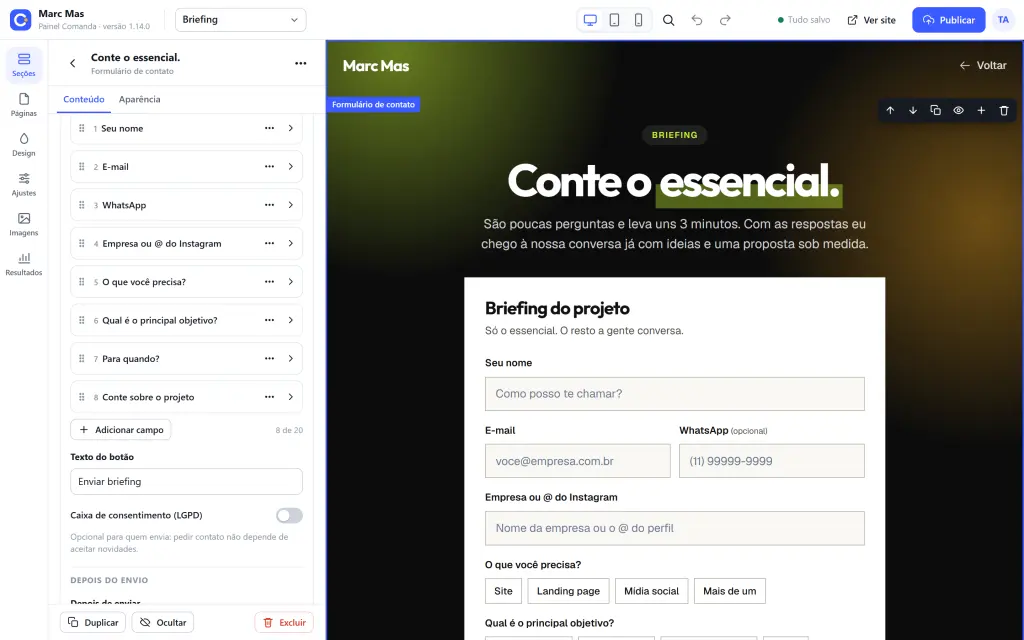This screenshot has height=640, width=1024.
Task: Switch to desktop preview mode
Action: pos(590,20)
